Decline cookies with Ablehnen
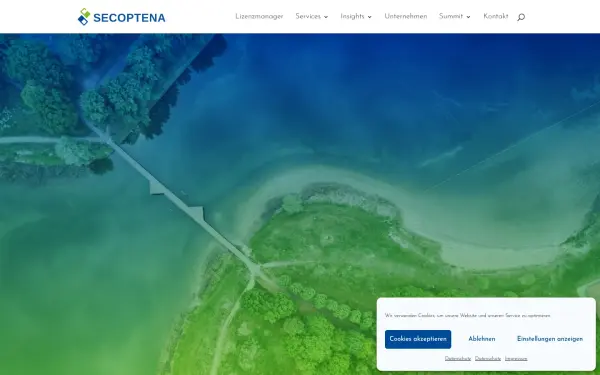Viewport: 600px width, 375px height. click(x=482, y=339)
